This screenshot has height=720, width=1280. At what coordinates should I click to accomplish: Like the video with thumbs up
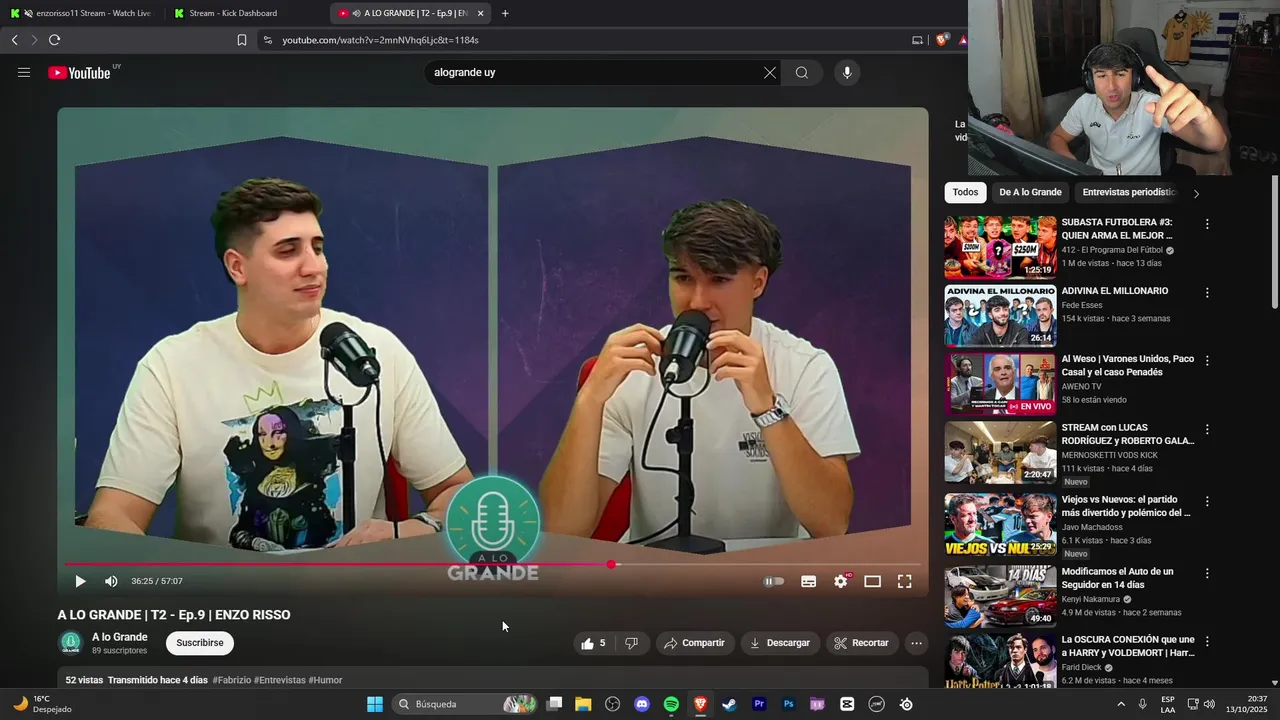tap(593, 643)
